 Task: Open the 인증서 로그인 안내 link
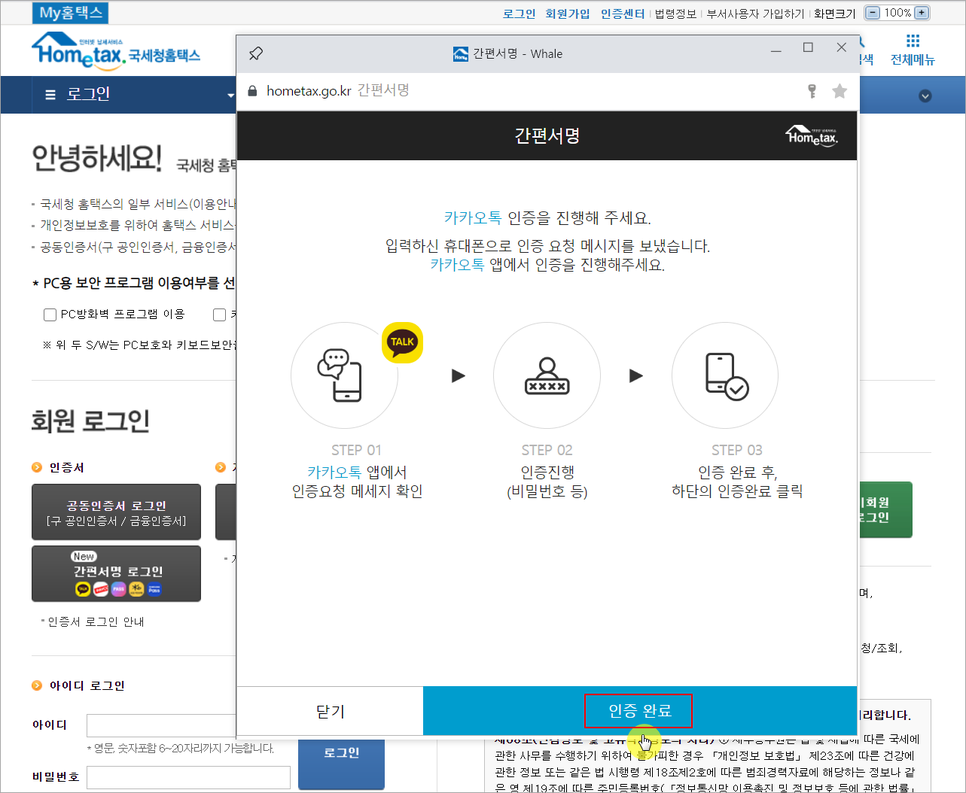pos(95,622)
